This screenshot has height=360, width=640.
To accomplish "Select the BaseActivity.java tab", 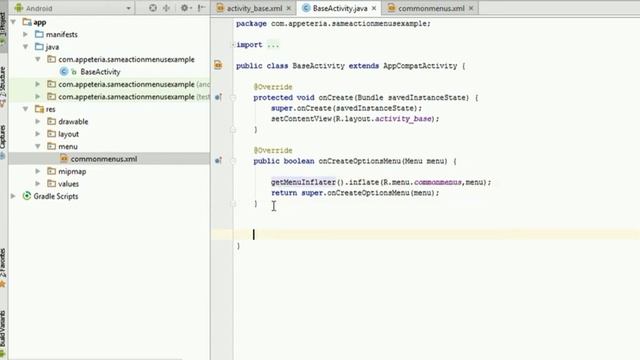I will click(340, 8).
